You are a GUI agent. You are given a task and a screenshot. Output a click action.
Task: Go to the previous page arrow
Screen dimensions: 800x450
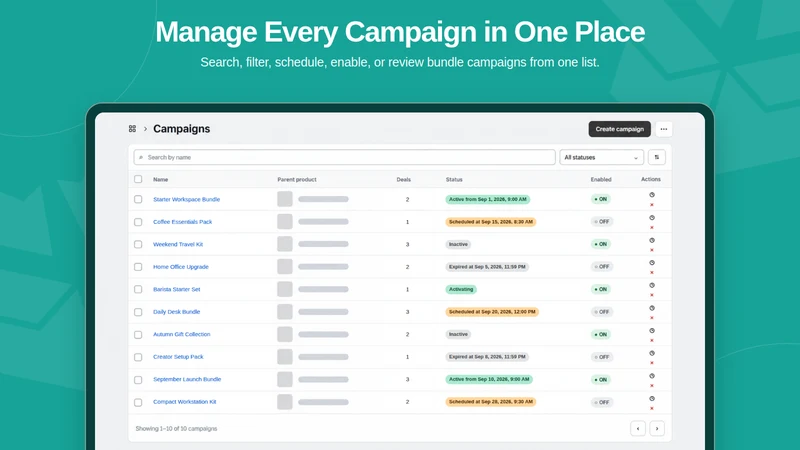(638, 429)
